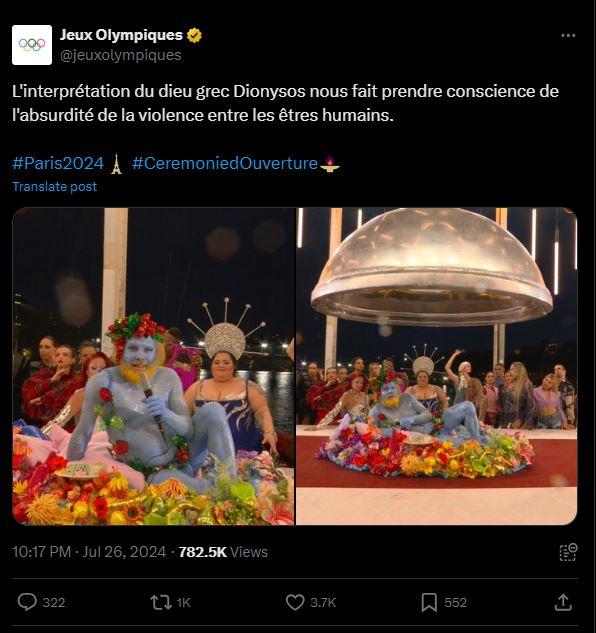The image size is (596, 633).
Task: Bookmark the post with the bookmark icon
Action: [429, 602]
